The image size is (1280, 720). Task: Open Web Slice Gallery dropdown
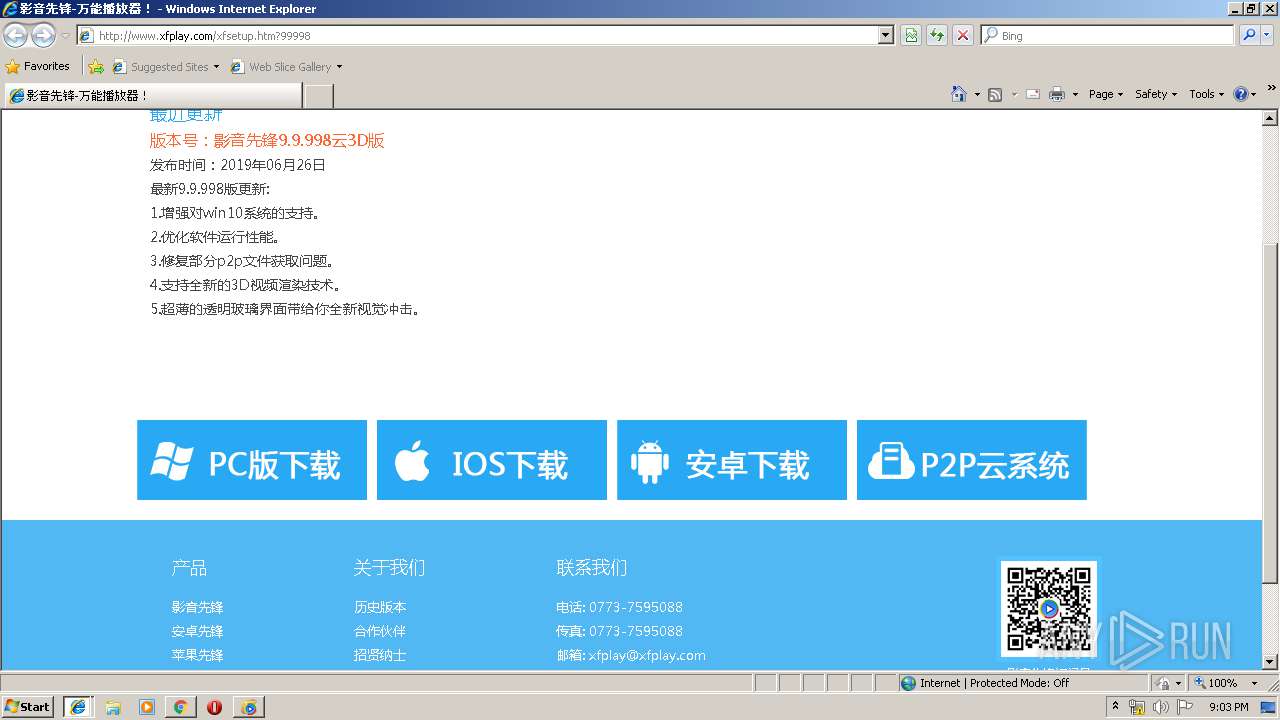[x=286, y=67]
